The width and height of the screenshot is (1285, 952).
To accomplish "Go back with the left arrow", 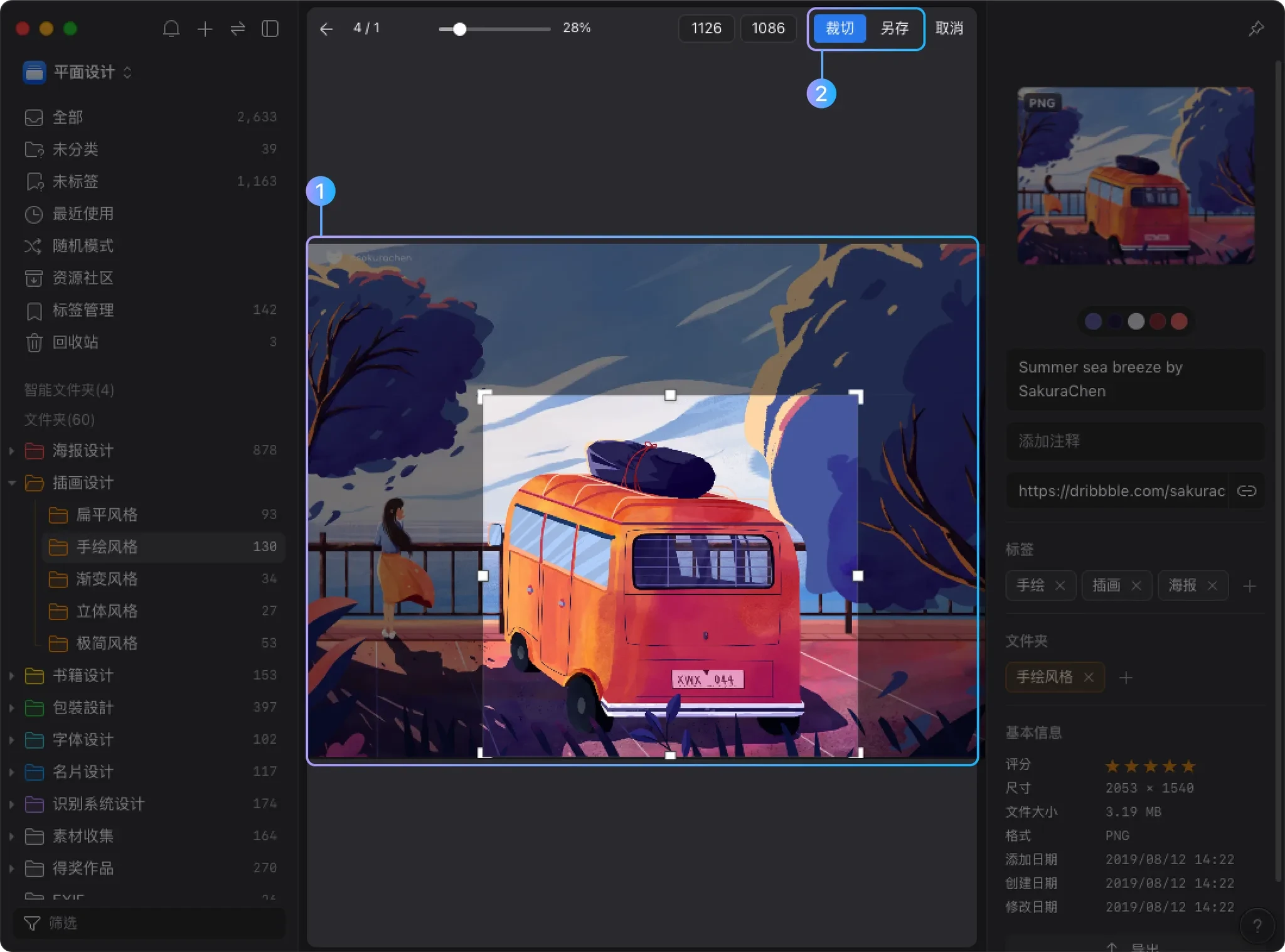I will tap(326, 29).
